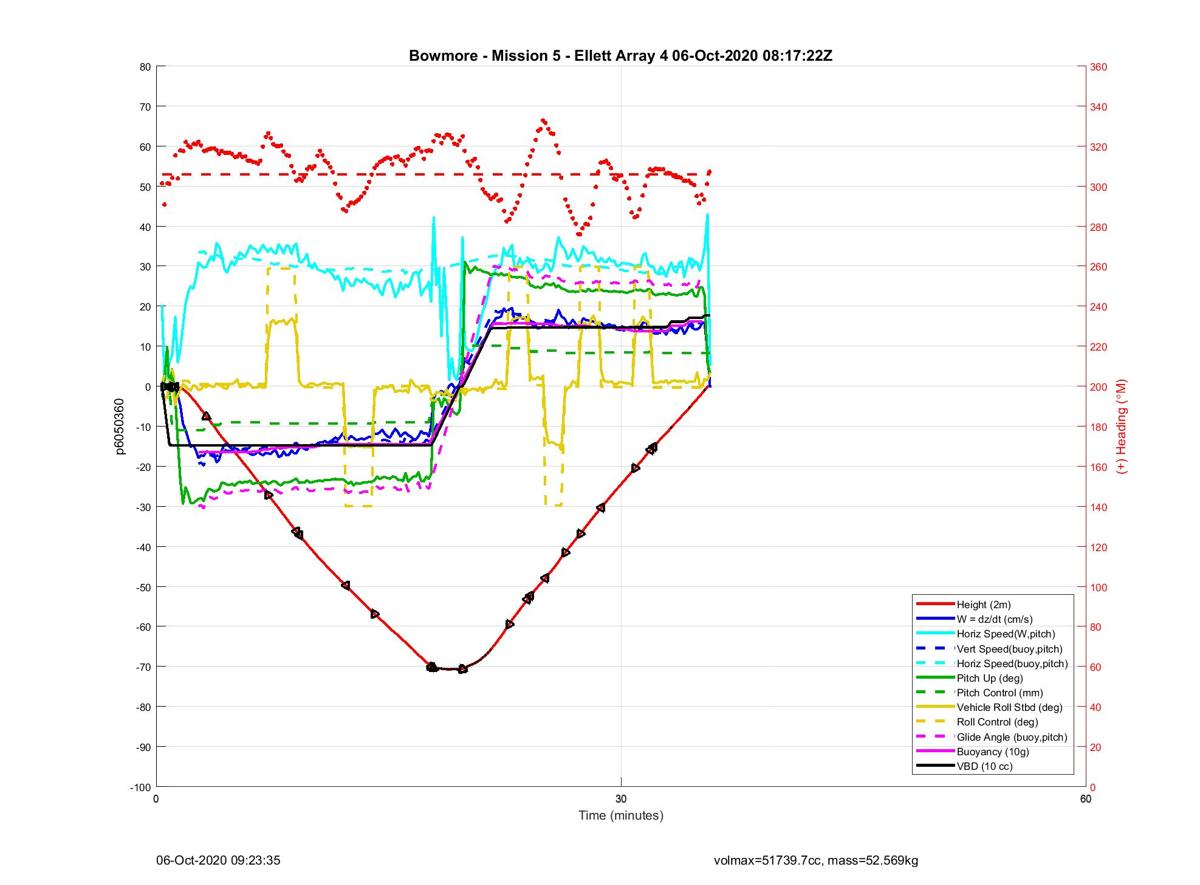Select legend entry 'Vert Speed(buoy,pitch)'

[x=1008, y=649]
